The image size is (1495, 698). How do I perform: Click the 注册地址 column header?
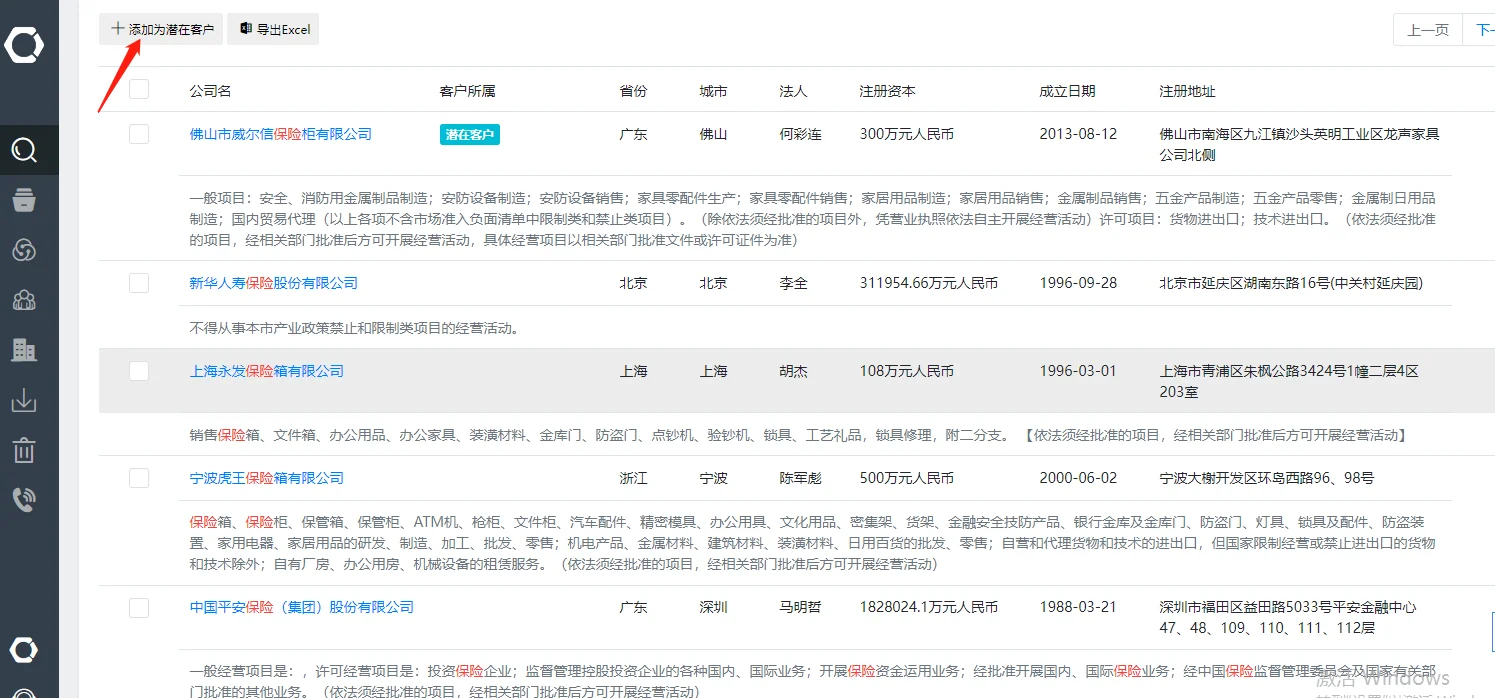pyautogui.click(x=1187, y=91)
